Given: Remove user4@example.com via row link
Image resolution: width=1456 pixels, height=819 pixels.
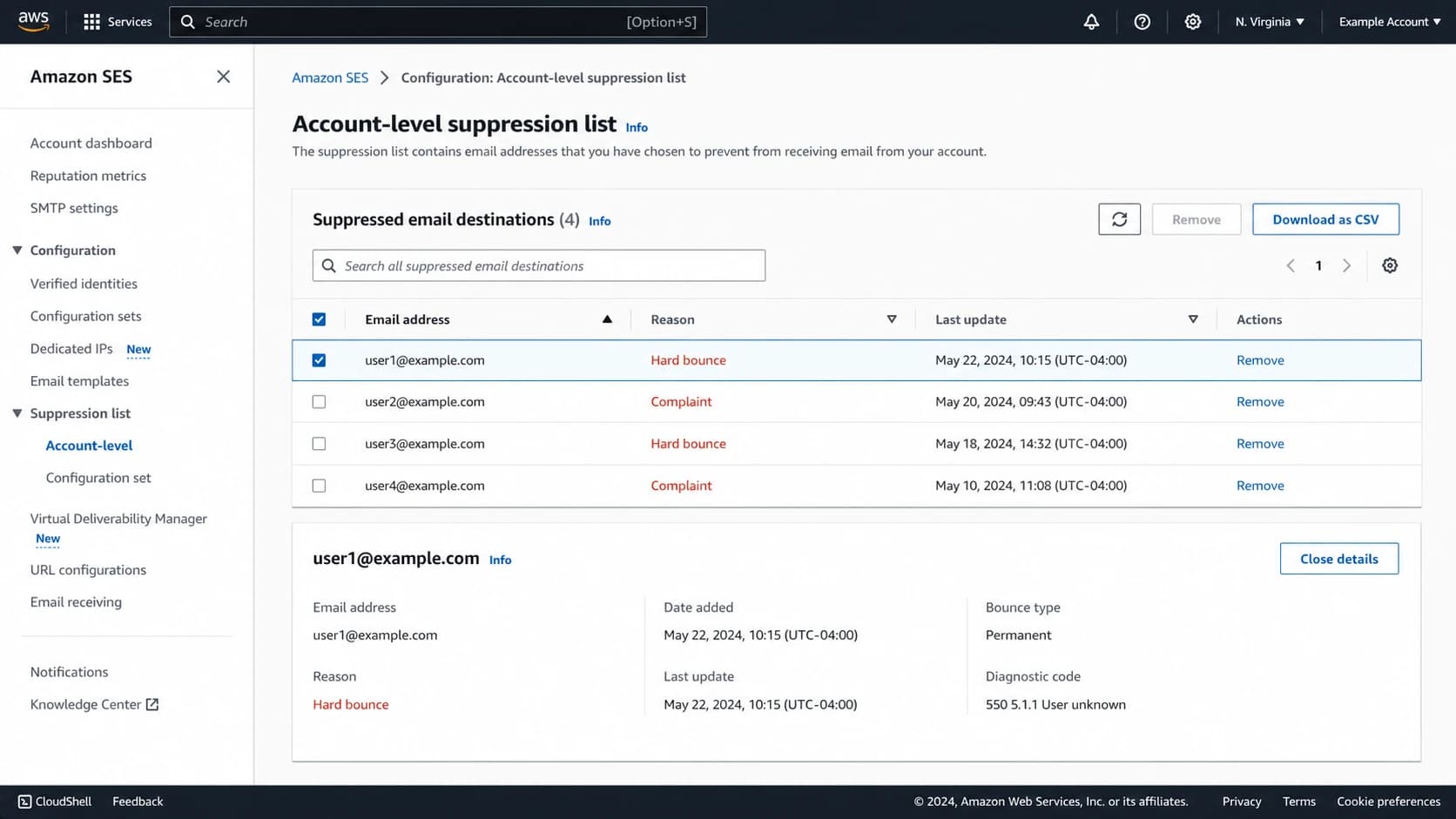Looking at the screenshot, I should click(1260, 486).
